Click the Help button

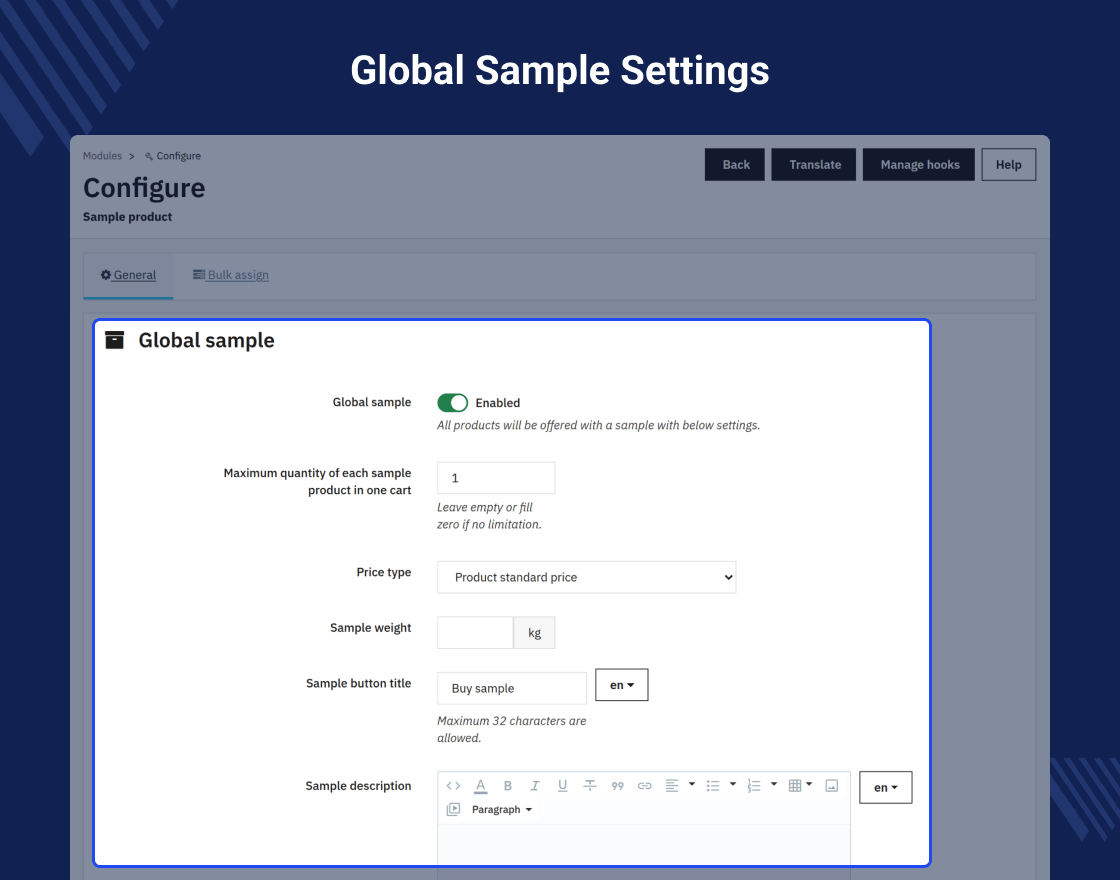(x=1009, y=164)
